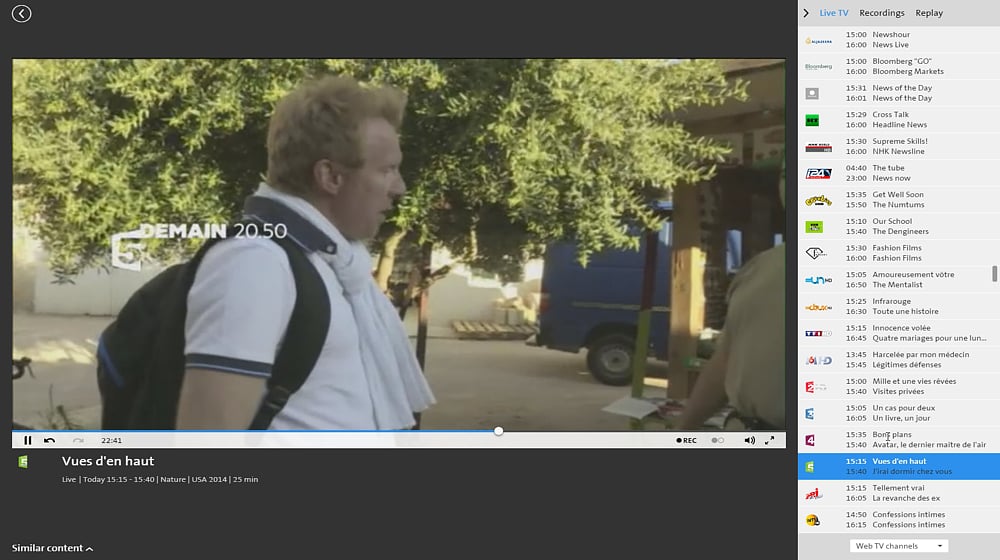Collapse the channel list with the chevron

point(806,13)
